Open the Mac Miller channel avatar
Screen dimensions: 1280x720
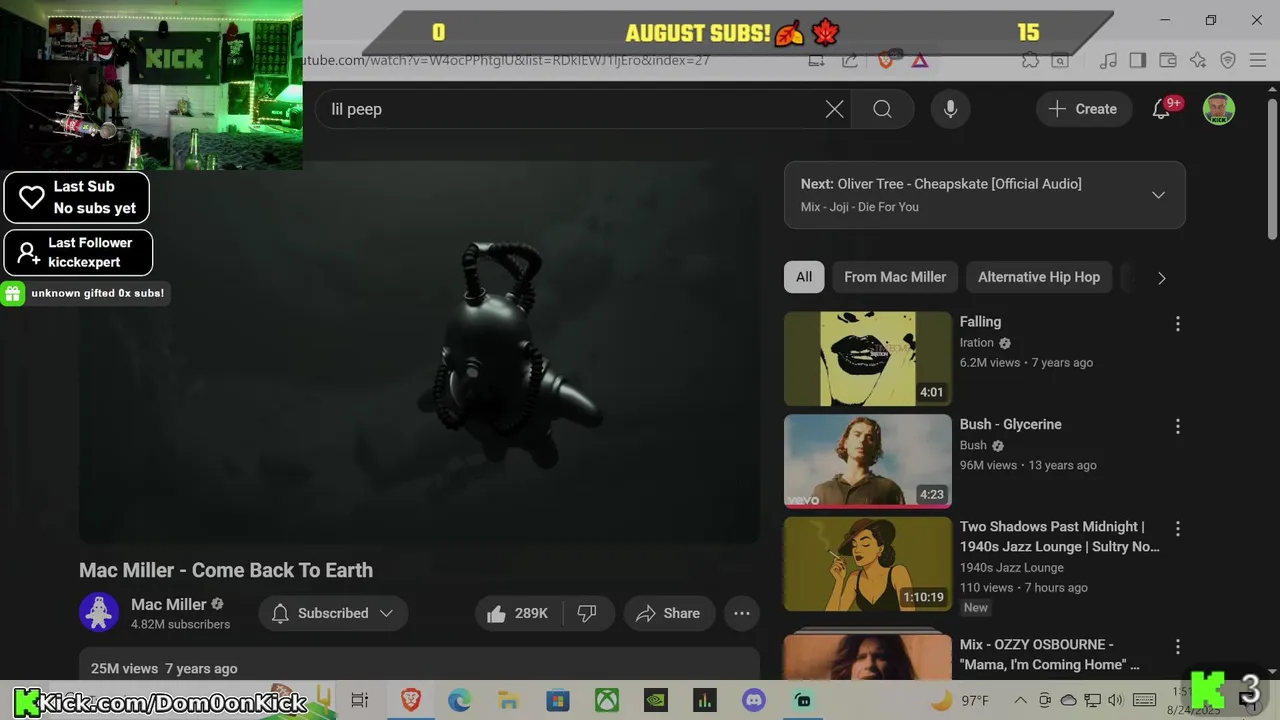tap(99, 613)
